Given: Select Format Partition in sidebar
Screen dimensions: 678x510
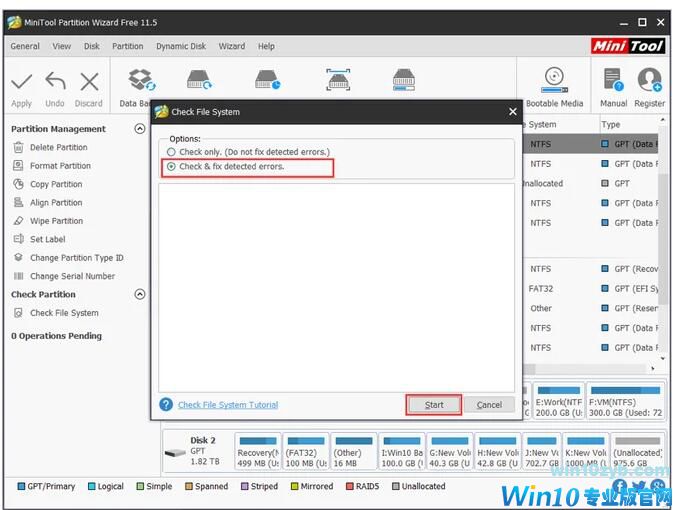Looking at the screenshot, I should pyautogui.click(x=60, y=166).
